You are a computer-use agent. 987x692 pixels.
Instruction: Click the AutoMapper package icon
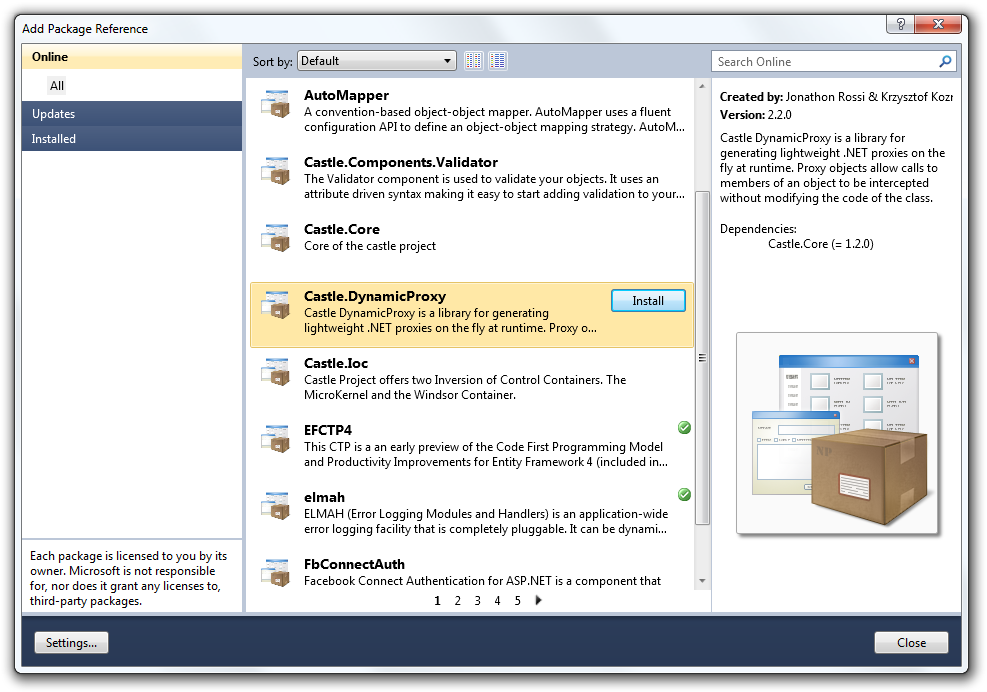click(x=275, y=105)
